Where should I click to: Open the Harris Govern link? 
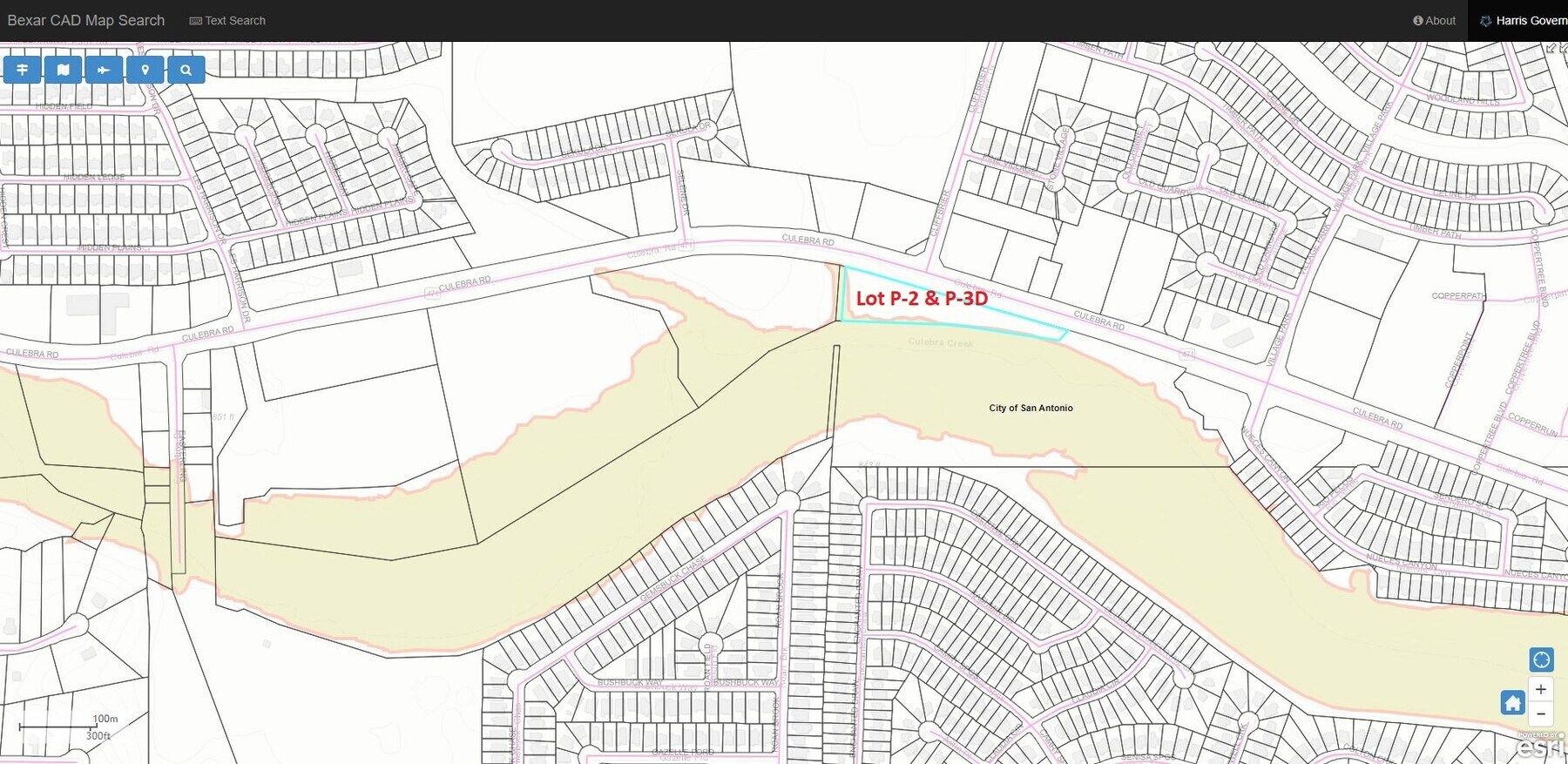pyautogui.click(x=1524, y=20)
